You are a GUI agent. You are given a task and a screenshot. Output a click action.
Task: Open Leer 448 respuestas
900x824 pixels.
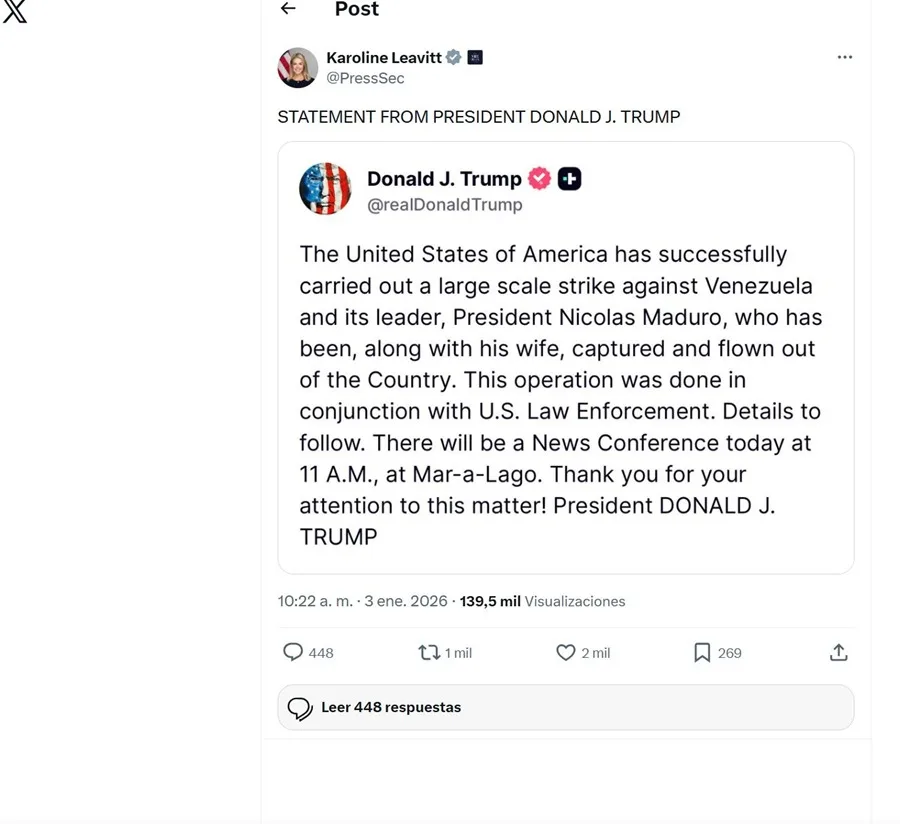click(x=566, y=707)
